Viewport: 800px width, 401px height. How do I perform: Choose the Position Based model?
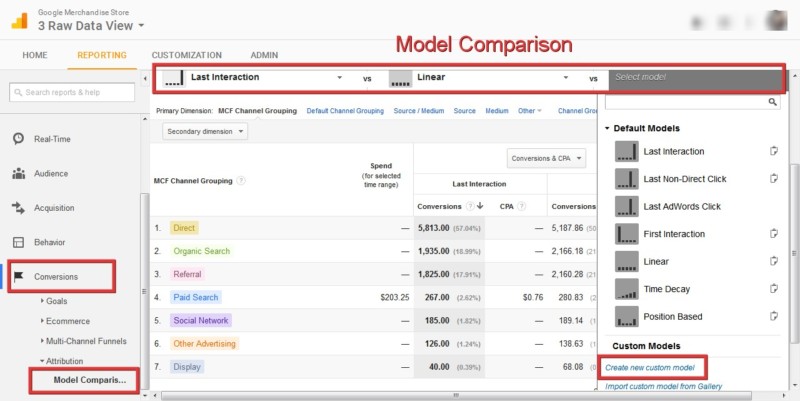(674, 317)
